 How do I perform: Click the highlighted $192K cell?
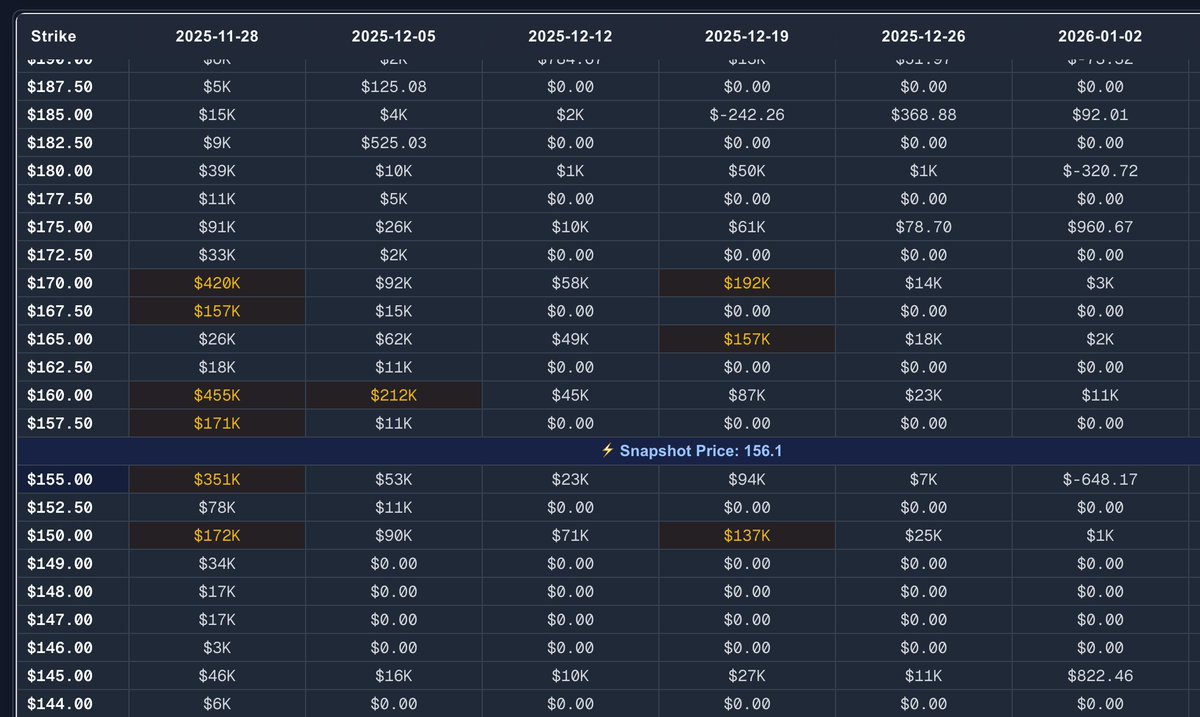coord(747,283)
